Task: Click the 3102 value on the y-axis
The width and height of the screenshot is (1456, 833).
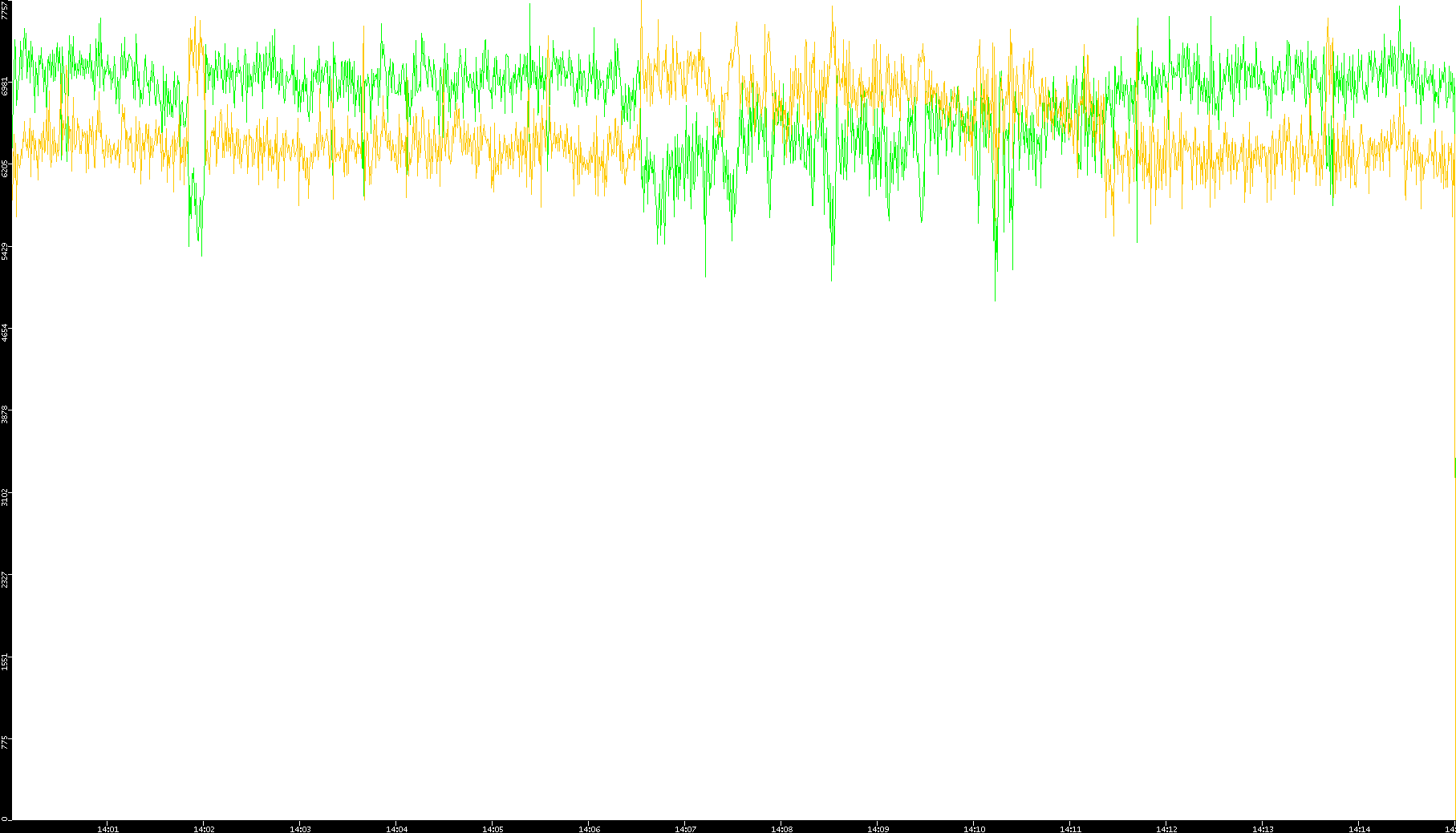Action: (6, 497)
